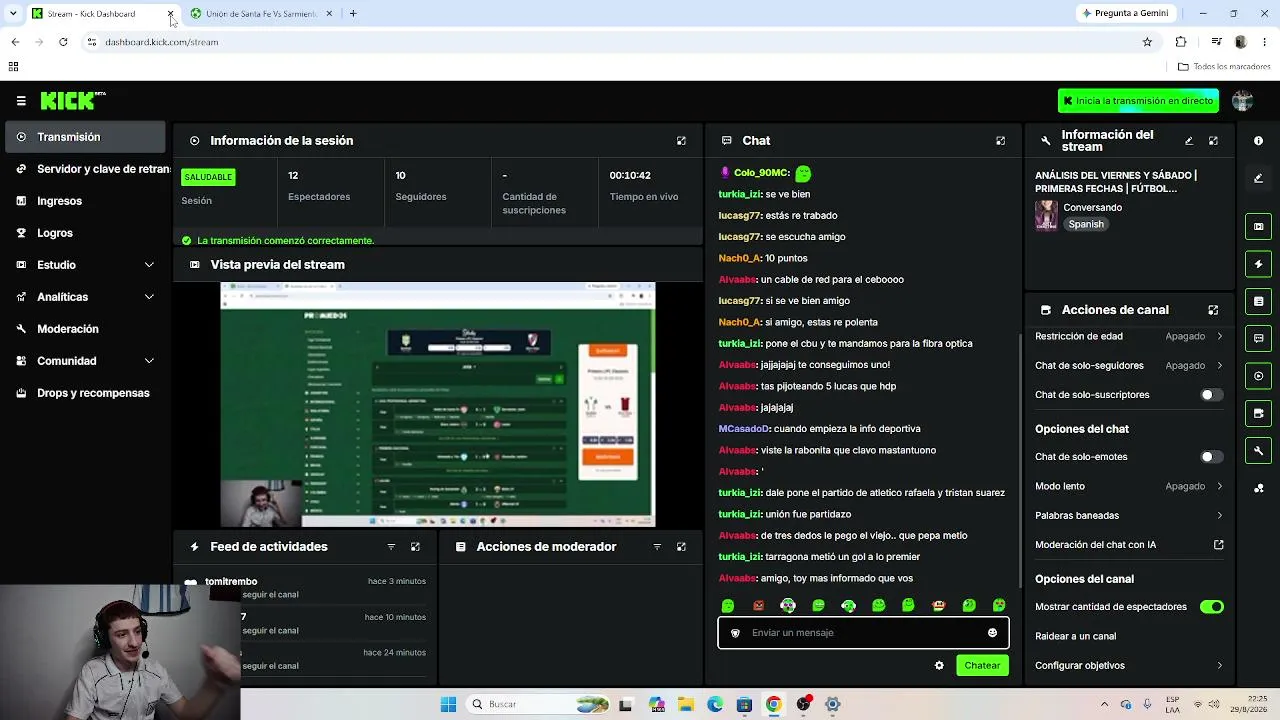Open the Chrome tab search dropdown

pos(13,14)
